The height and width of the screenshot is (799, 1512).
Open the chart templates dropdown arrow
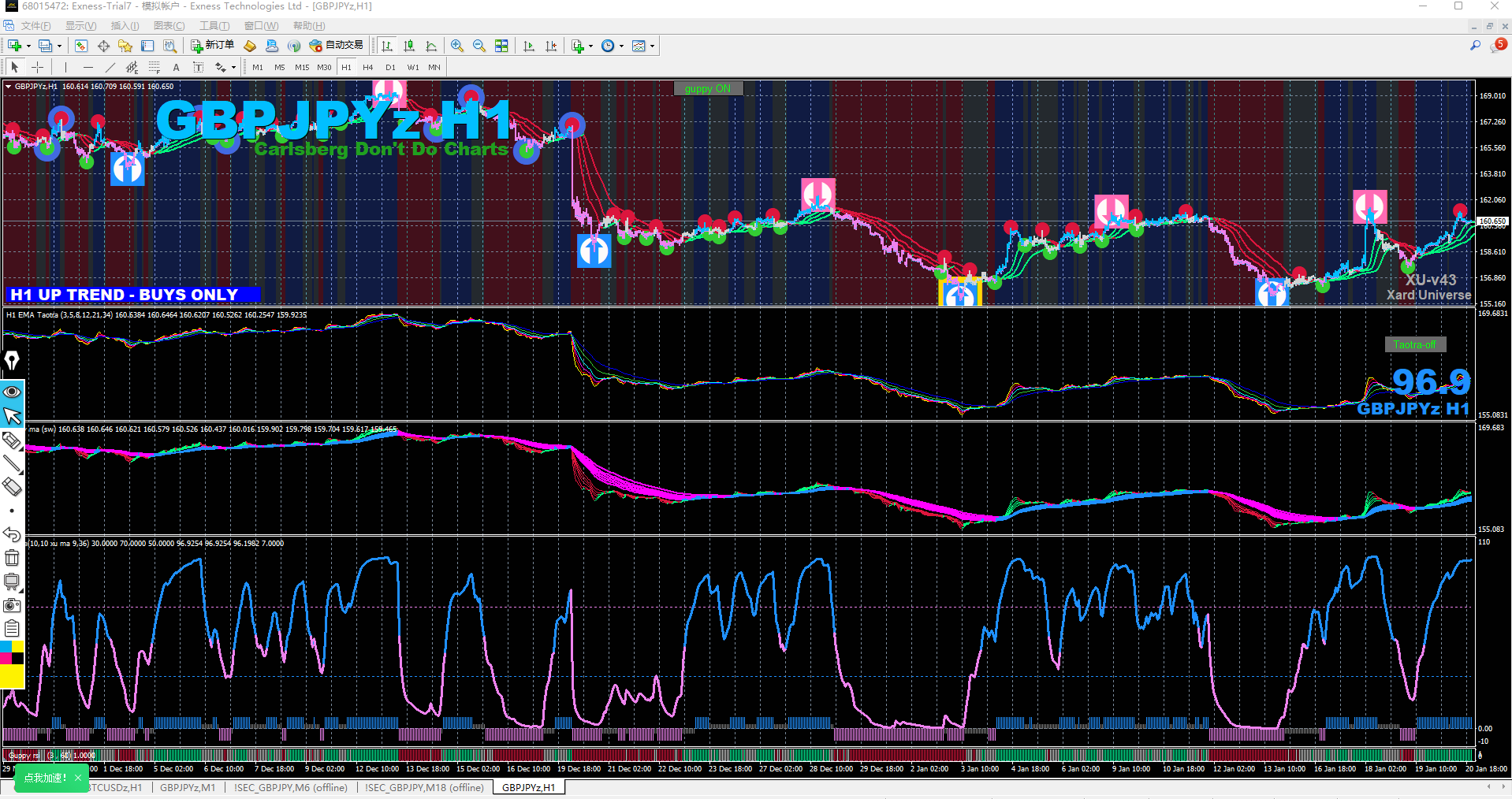tap(652, 46)
